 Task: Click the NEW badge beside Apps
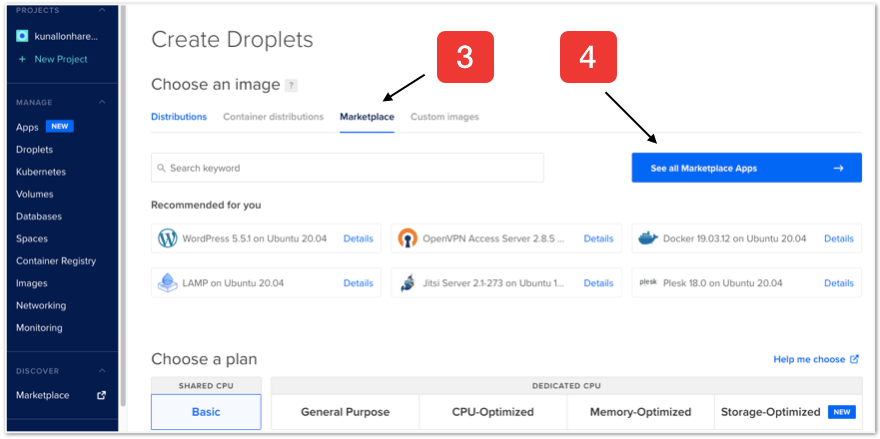pyautogui.click(x=59, y=126)
